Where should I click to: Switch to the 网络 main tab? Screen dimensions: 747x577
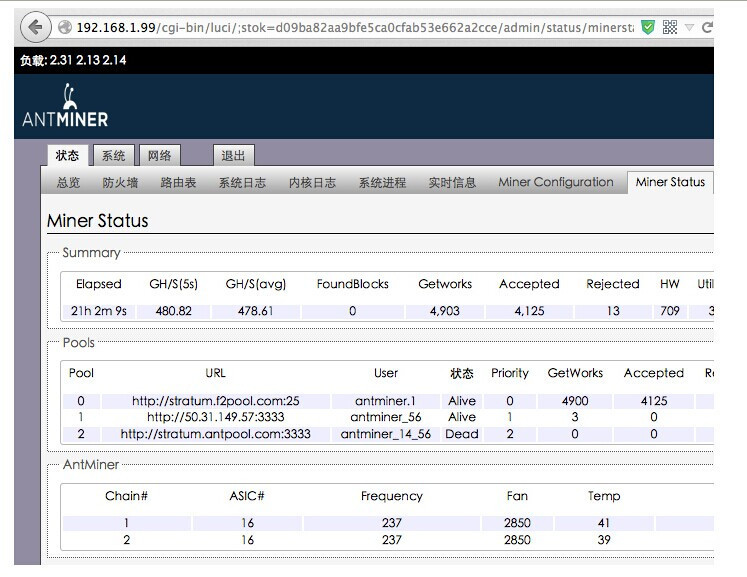point(159,155)
